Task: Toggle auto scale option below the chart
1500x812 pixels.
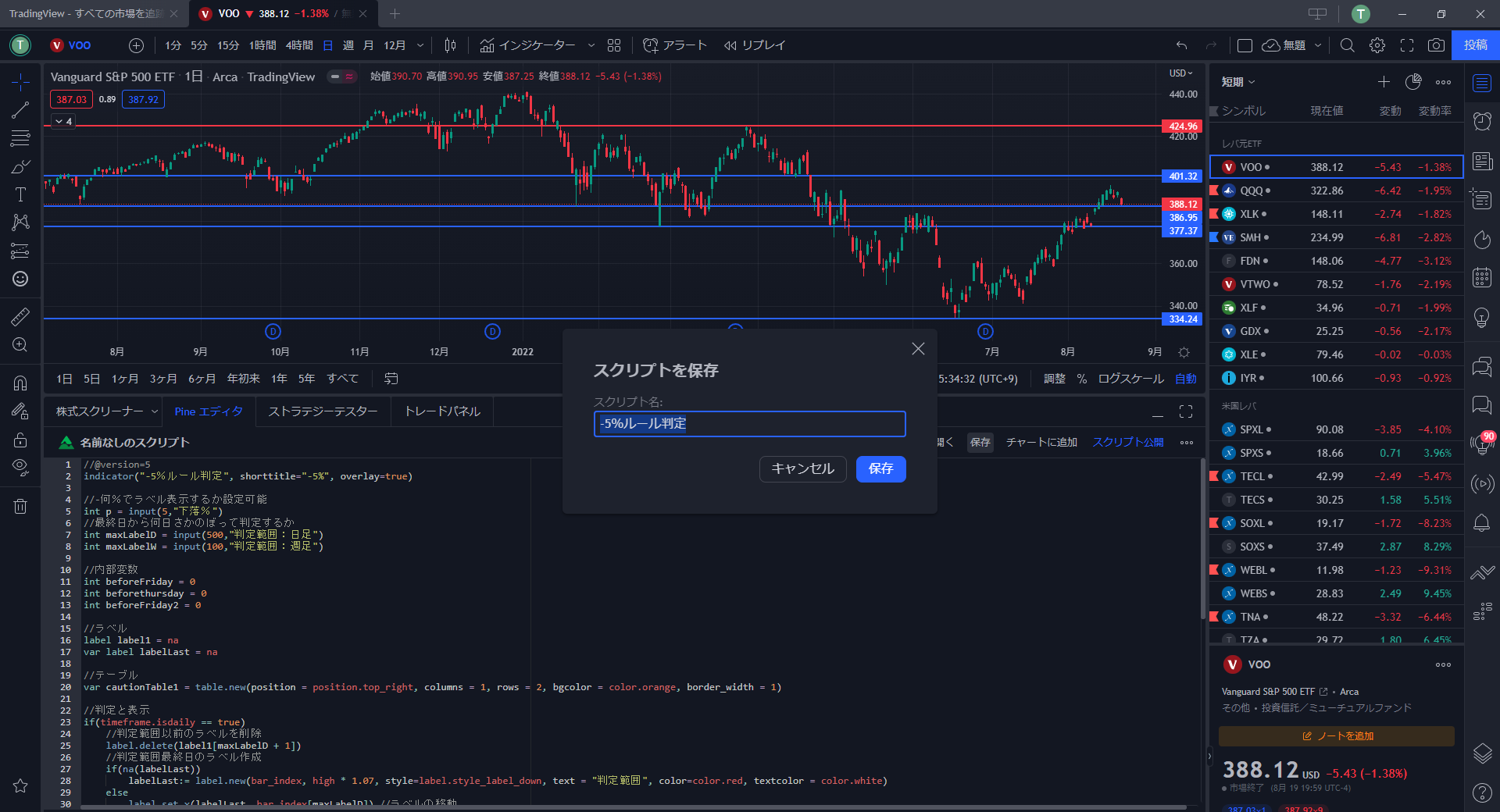Action: [x=1185, y=379]
